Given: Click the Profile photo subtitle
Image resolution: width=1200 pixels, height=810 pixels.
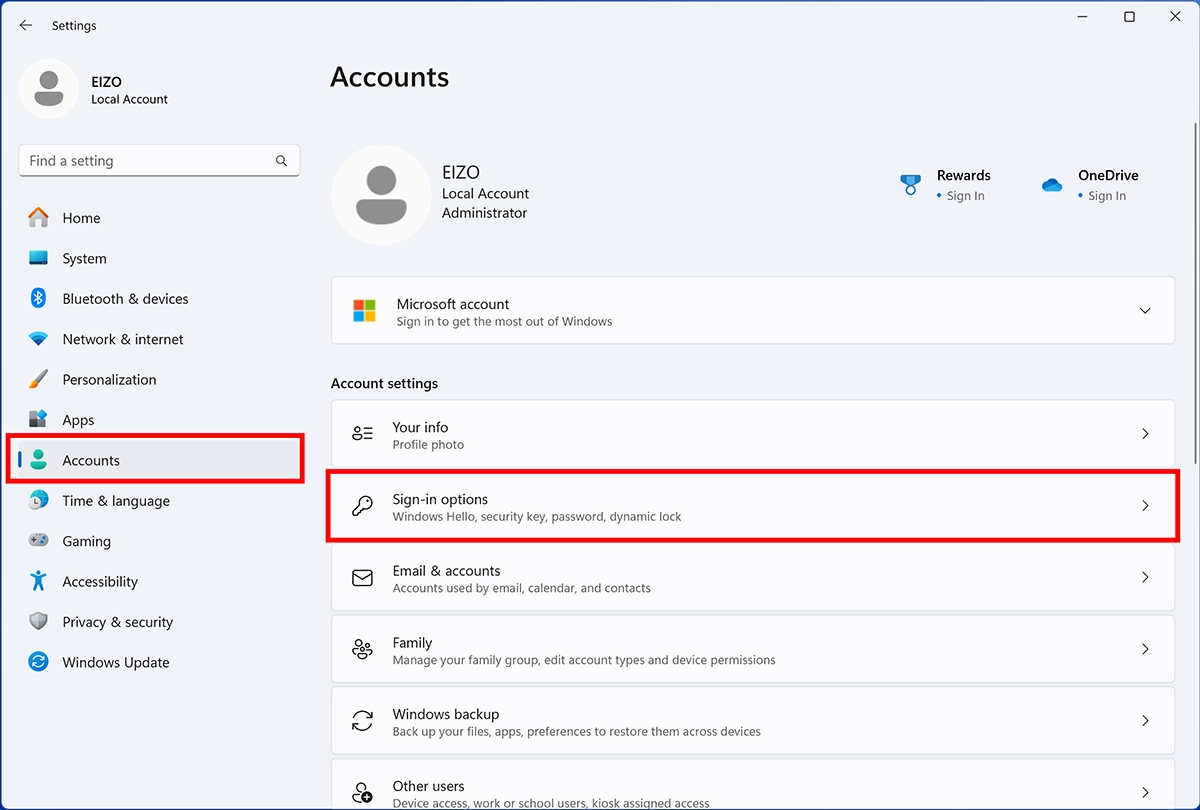Looking at the screenshot, I should coord(428,445).
